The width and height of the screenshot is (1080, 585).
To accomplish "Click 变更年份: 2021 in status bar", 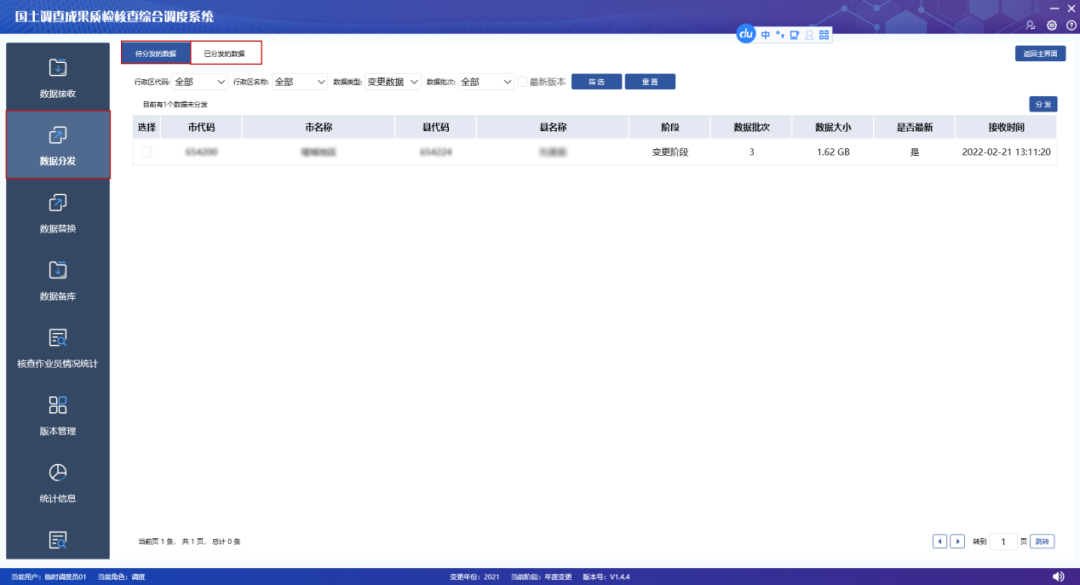I will [474, 577].
